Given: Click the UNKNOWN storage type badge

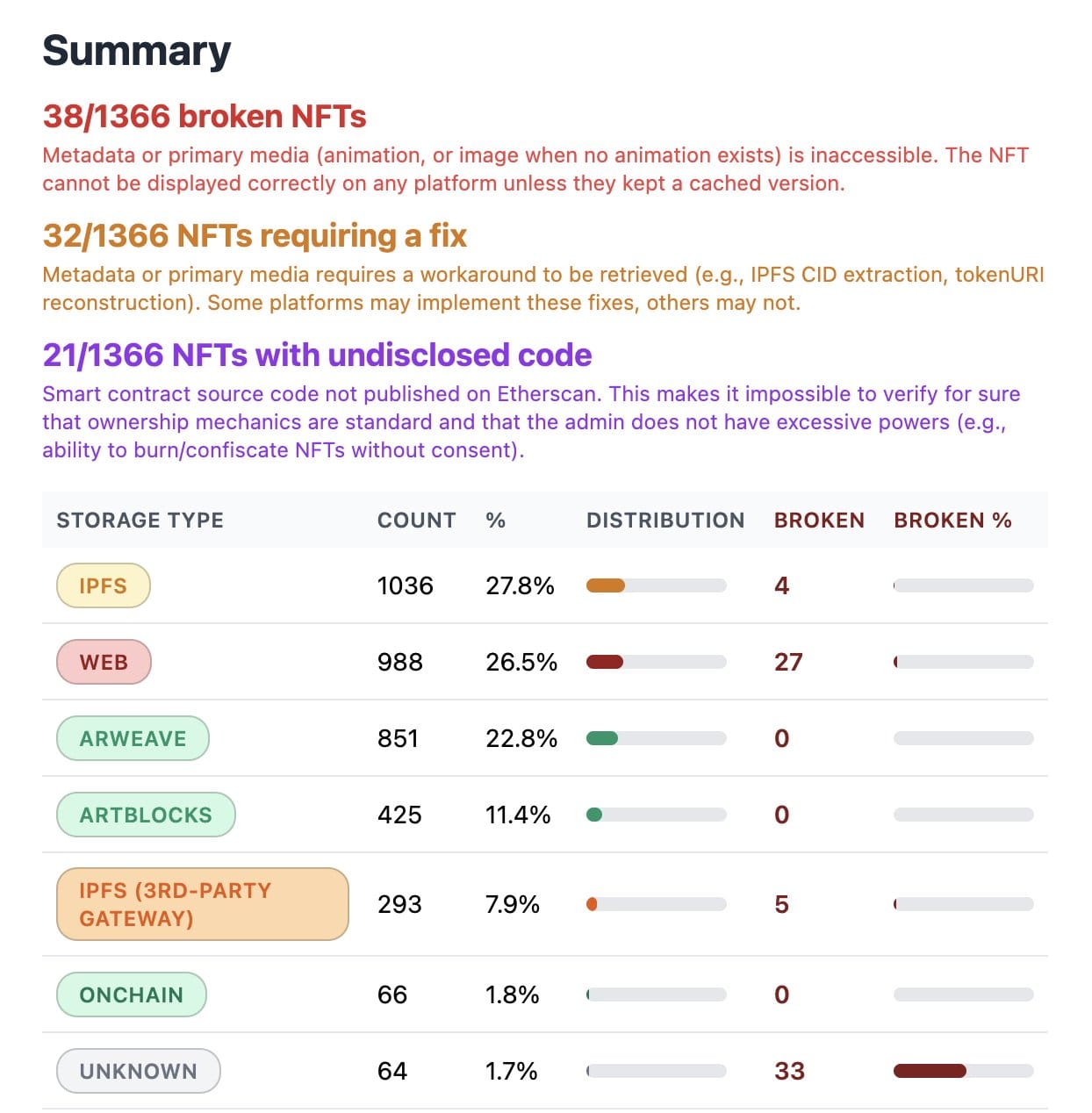Looking at the screenshot, I should [138, 1071].
